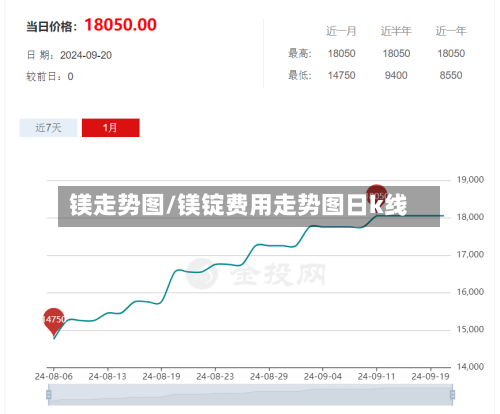Click the 最低 row label
The width and height of the screenshot is (500, 414).
coord(300,75)
